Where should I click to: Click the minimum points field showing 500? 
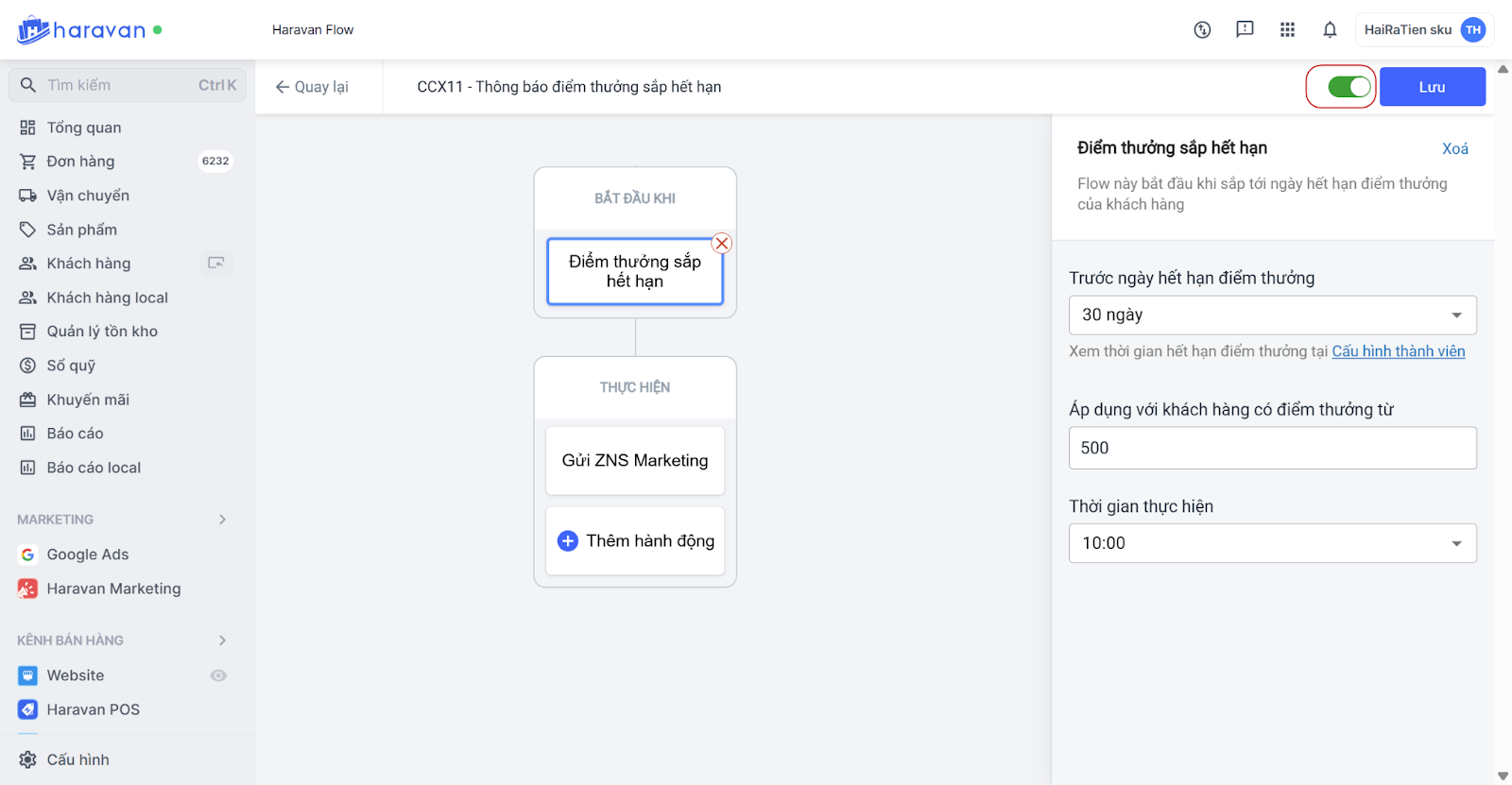pyautogui.click(x=1272, y=448)
